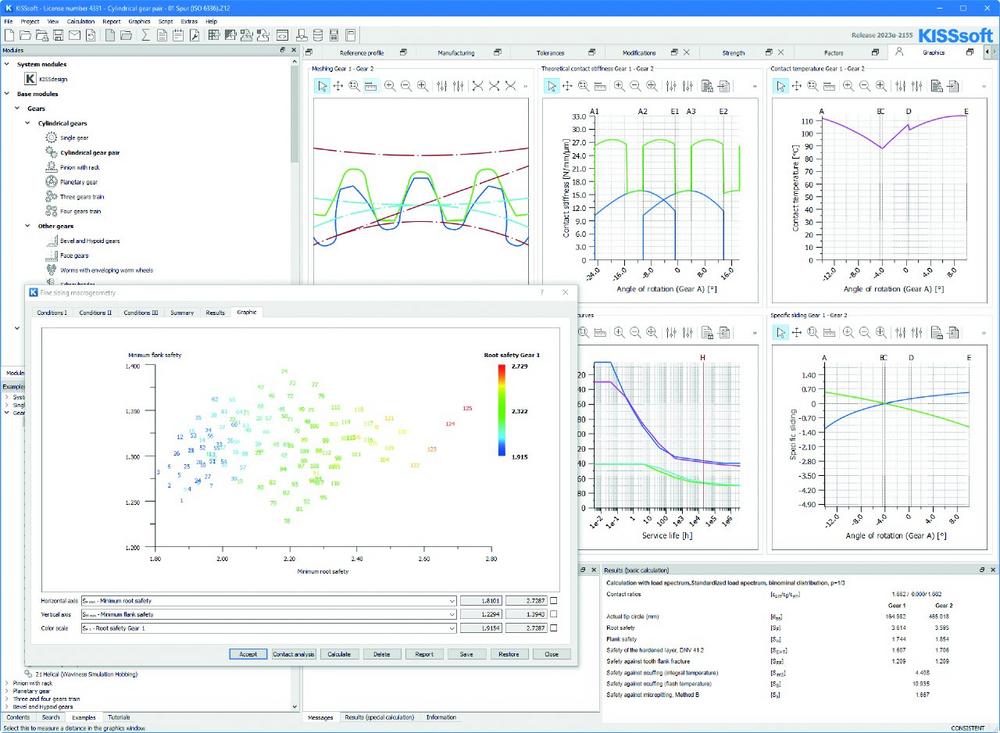The height and width of the screenshot is (733, 1000).
Task: Open the Tolerances tab
Action: (550, 53)
